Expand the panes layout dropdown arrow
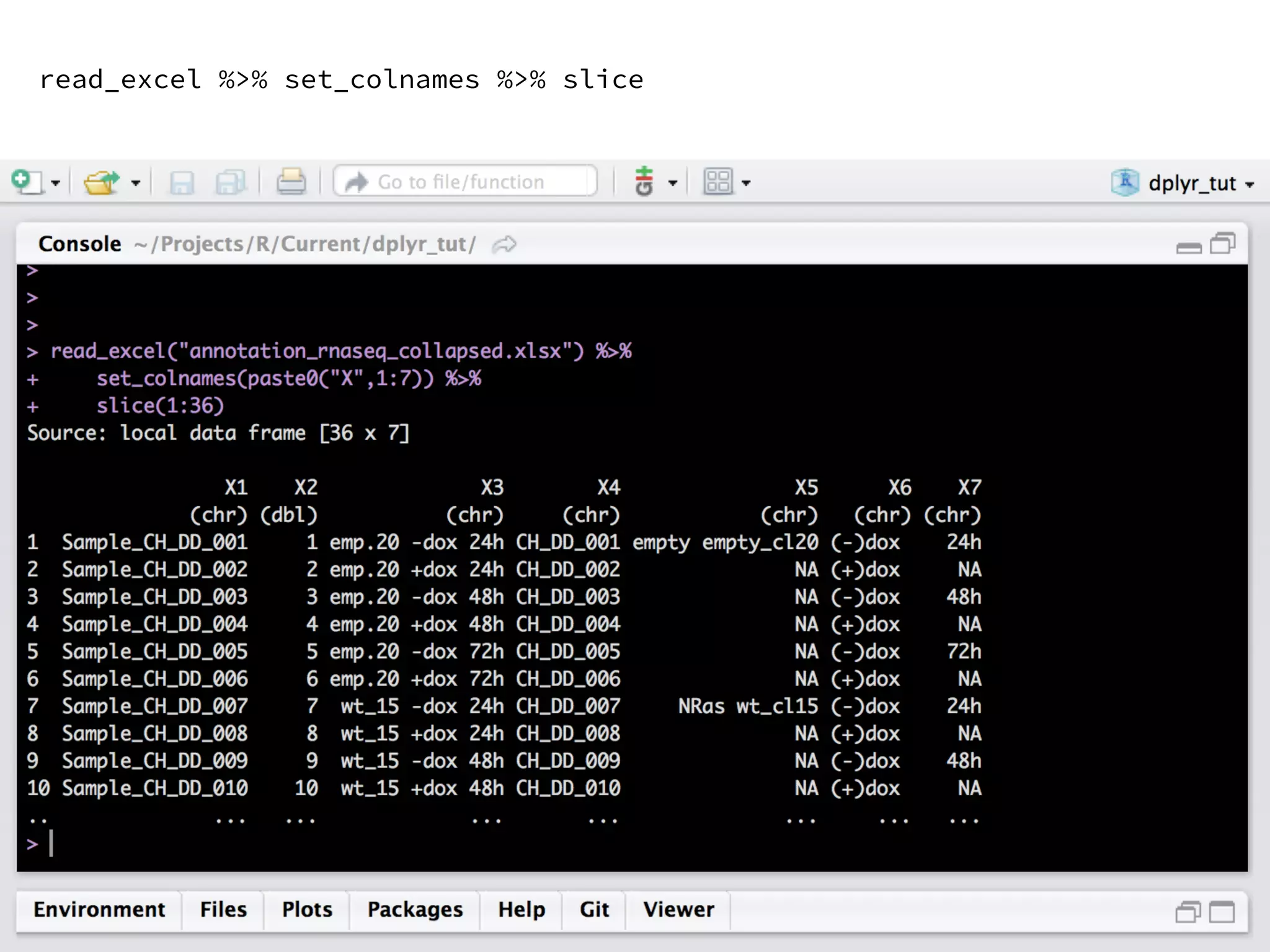The image size is (1270, 952). point(746,183)
